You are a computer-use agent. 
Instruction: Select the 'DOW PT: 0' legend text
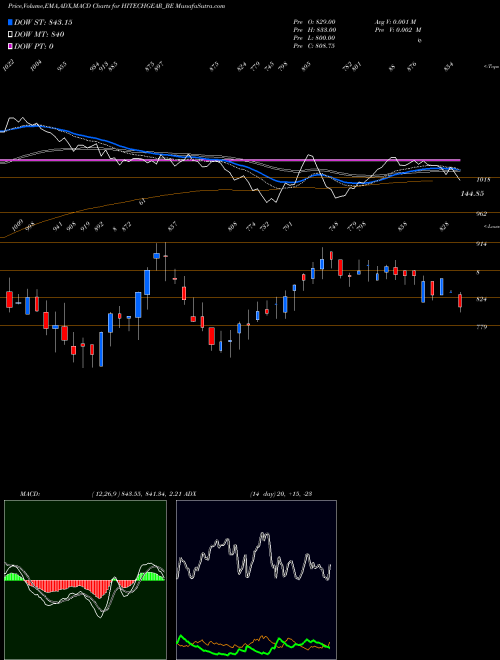pos(33,46)
